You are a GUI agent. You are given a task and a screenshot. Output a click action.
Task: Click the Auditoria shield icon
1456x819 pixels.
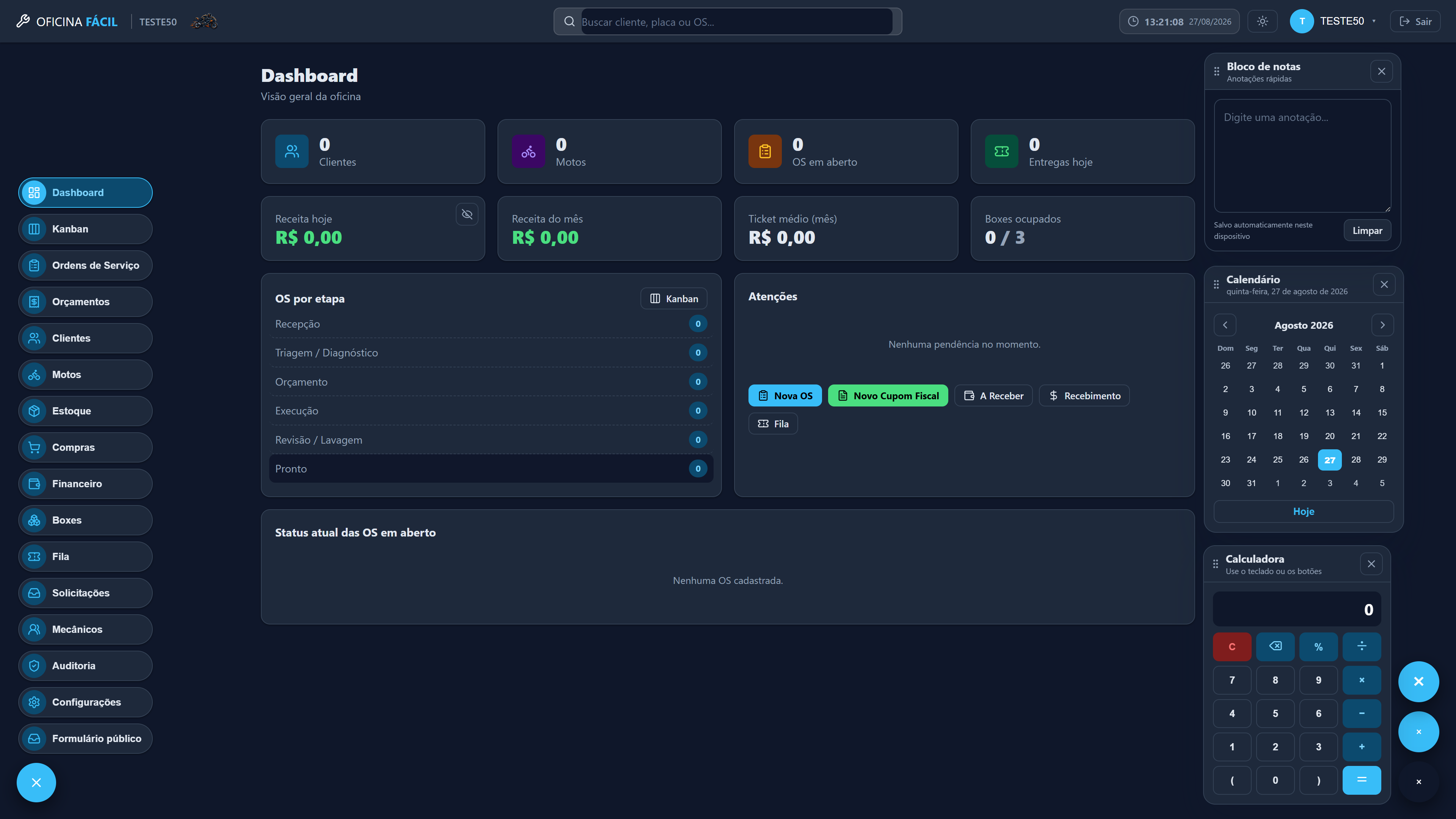click(x=34, y=666)
